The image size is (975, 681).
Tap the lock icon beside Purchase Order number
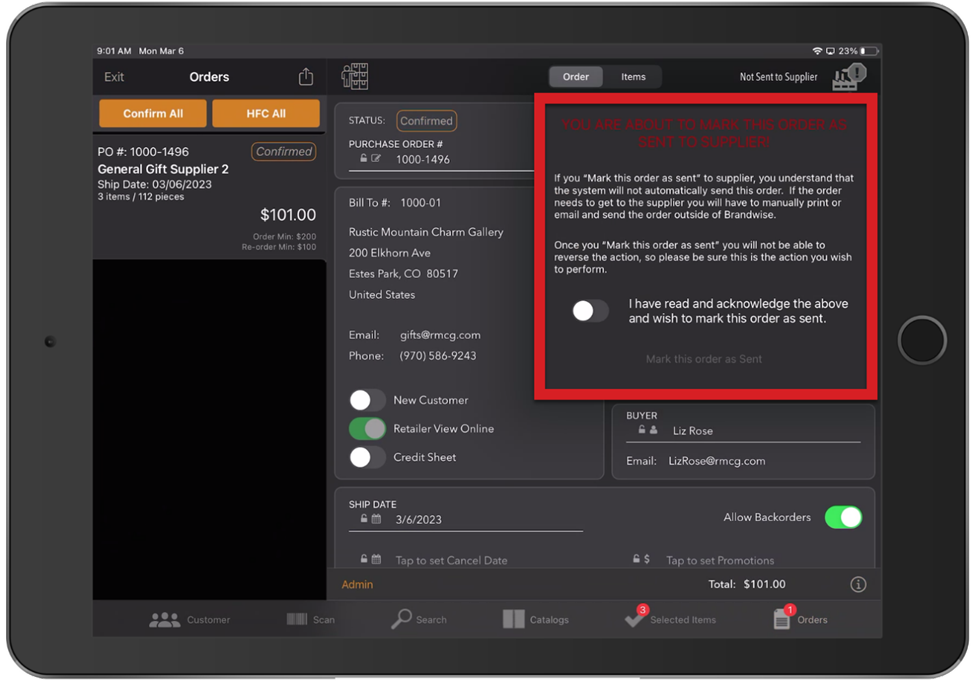tap(364, 159)
